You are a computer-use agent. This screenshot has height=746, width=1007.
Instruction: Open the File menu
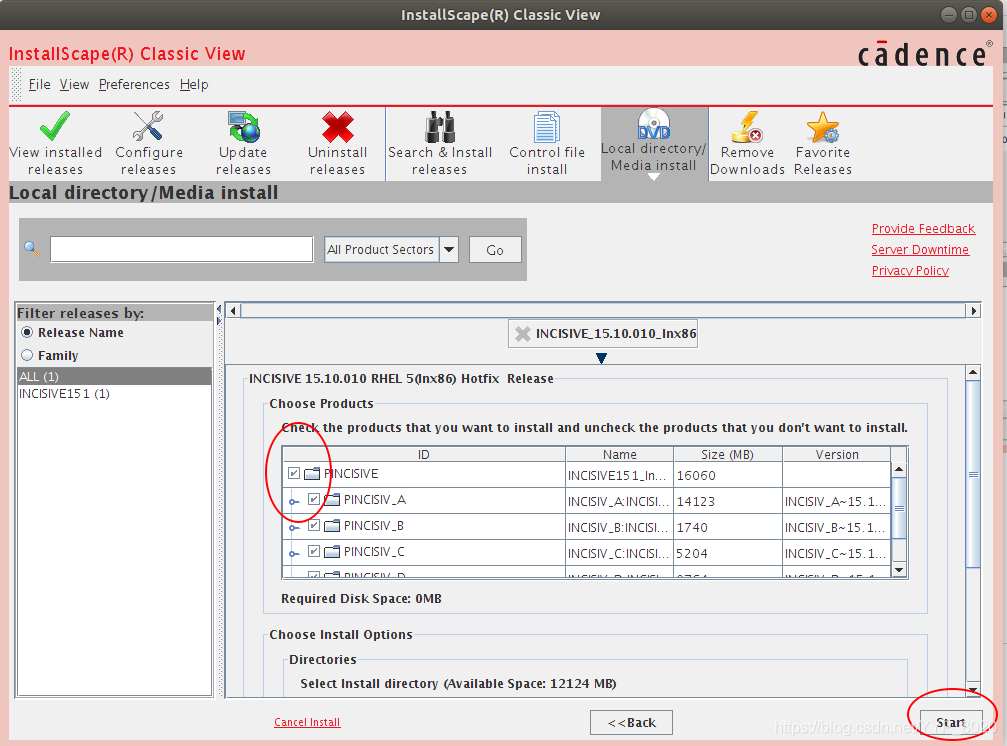[39, 84]
